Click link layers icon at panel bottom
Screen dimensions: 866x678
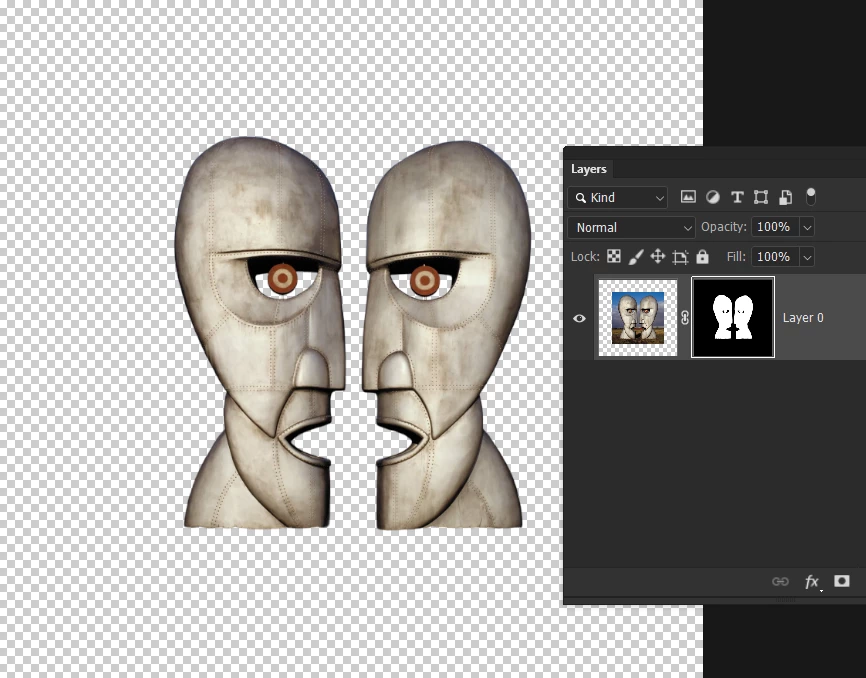point(780,581)
